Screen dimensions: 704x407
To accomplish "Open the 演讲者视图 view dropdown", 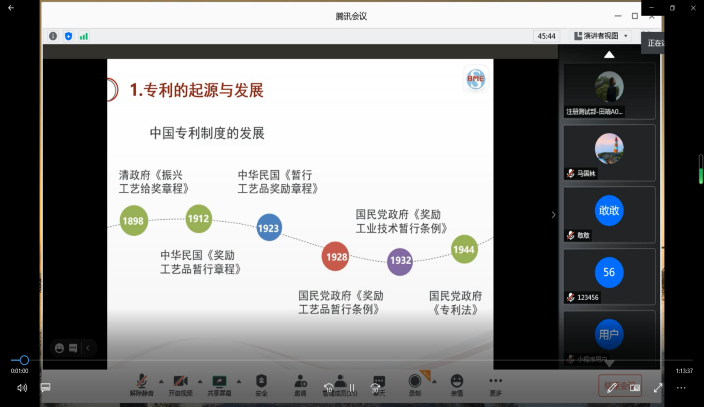I will [601, 36].
